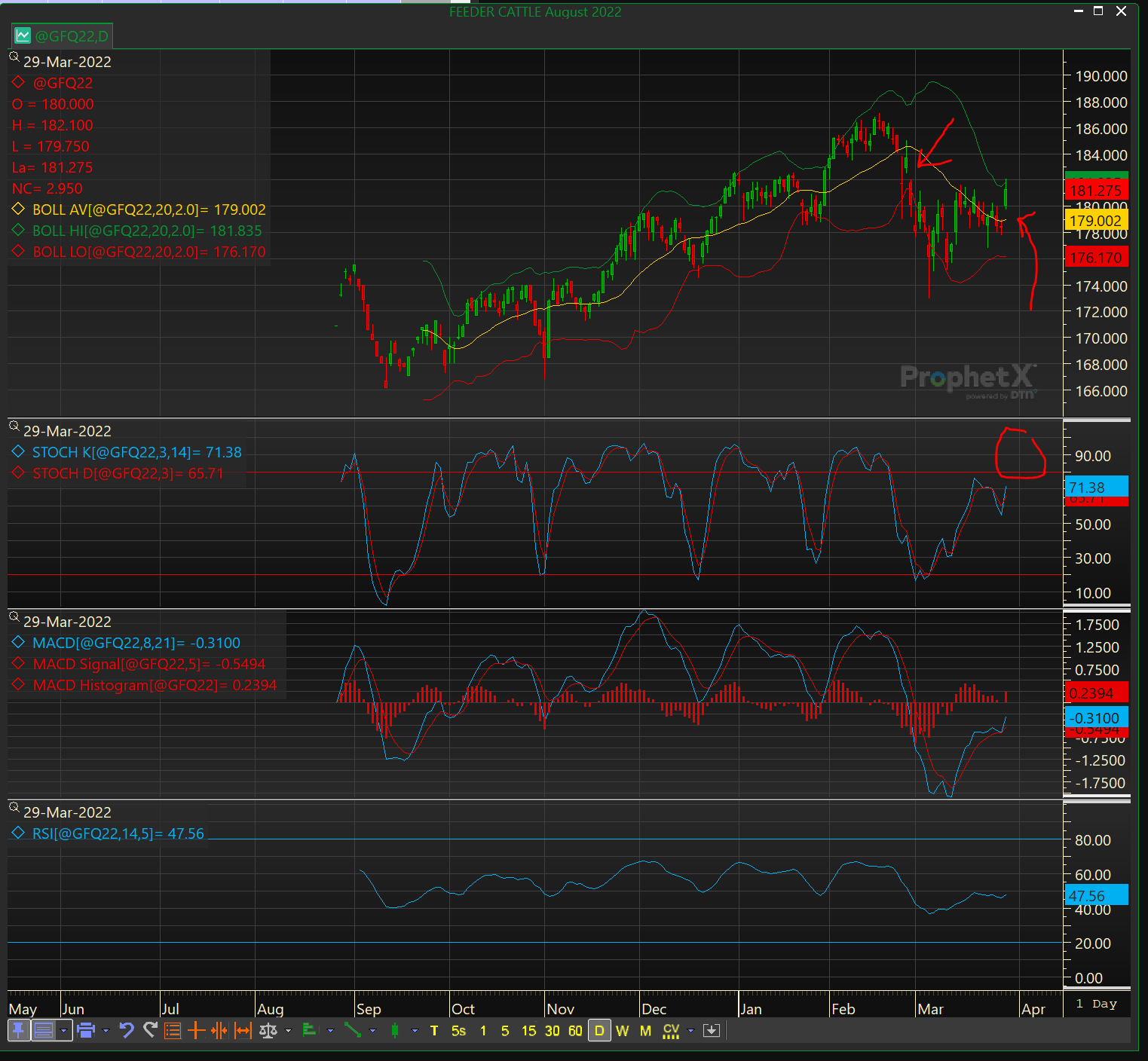This screenshot has height=1061, width=1148.
Task: Open the orange list properties icon
Action: click(x=173, y=1030)
